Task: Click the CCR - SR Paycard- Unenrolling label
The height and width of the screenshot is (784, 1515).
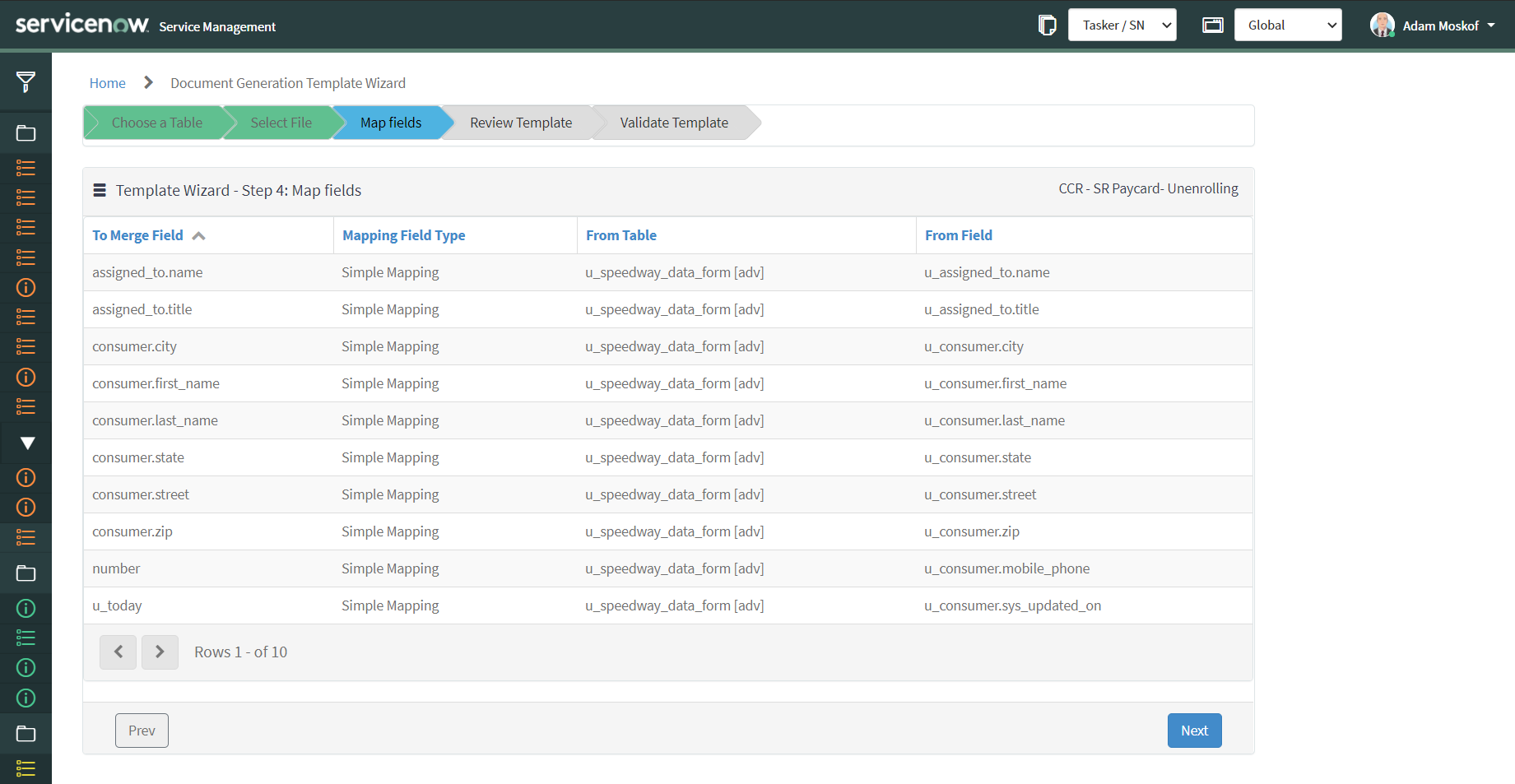Action: click(1148, 188)
